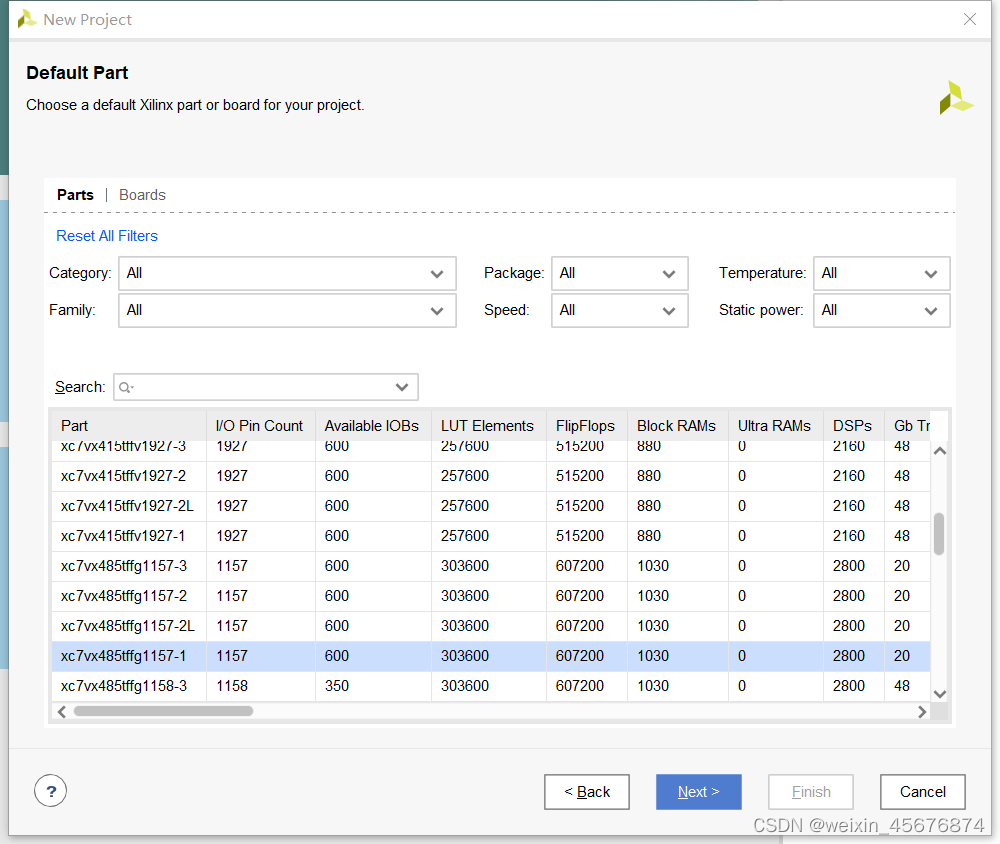Select part xc7vx485tffg1157-2L

(491, 626)
